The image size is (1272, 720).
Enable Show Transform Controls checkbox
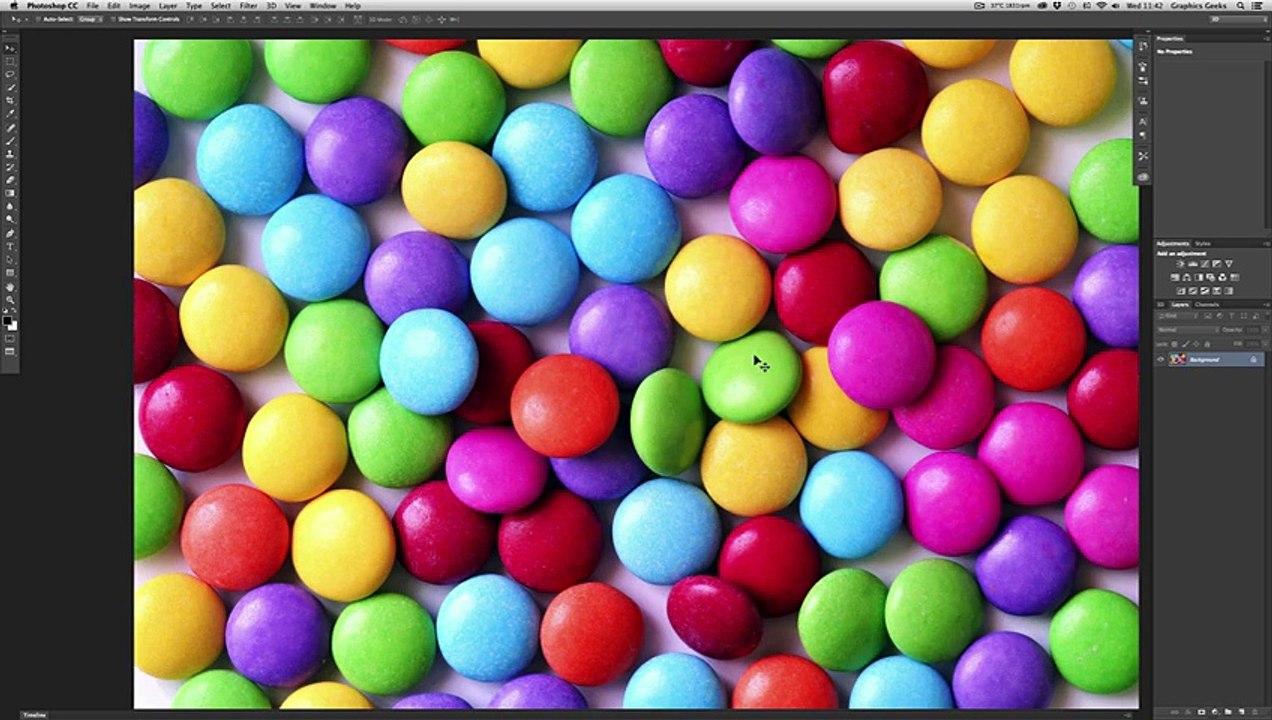point(112,19)
